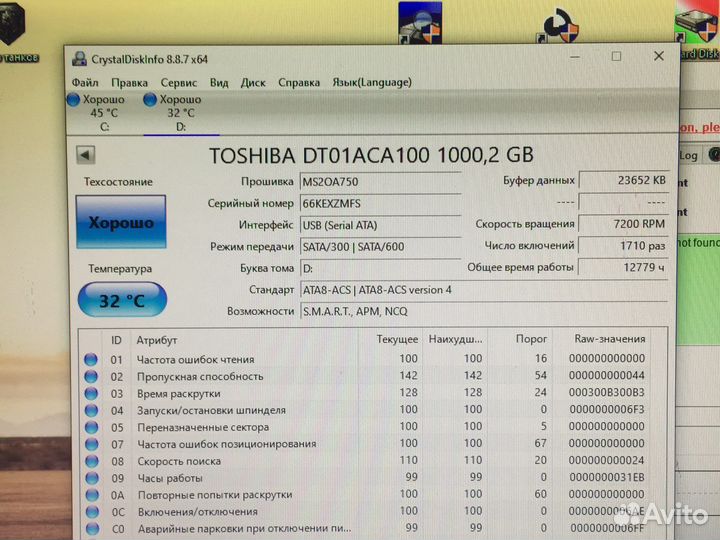
Task: Click status icon of attribute 0A row
Action: point(92,495)
